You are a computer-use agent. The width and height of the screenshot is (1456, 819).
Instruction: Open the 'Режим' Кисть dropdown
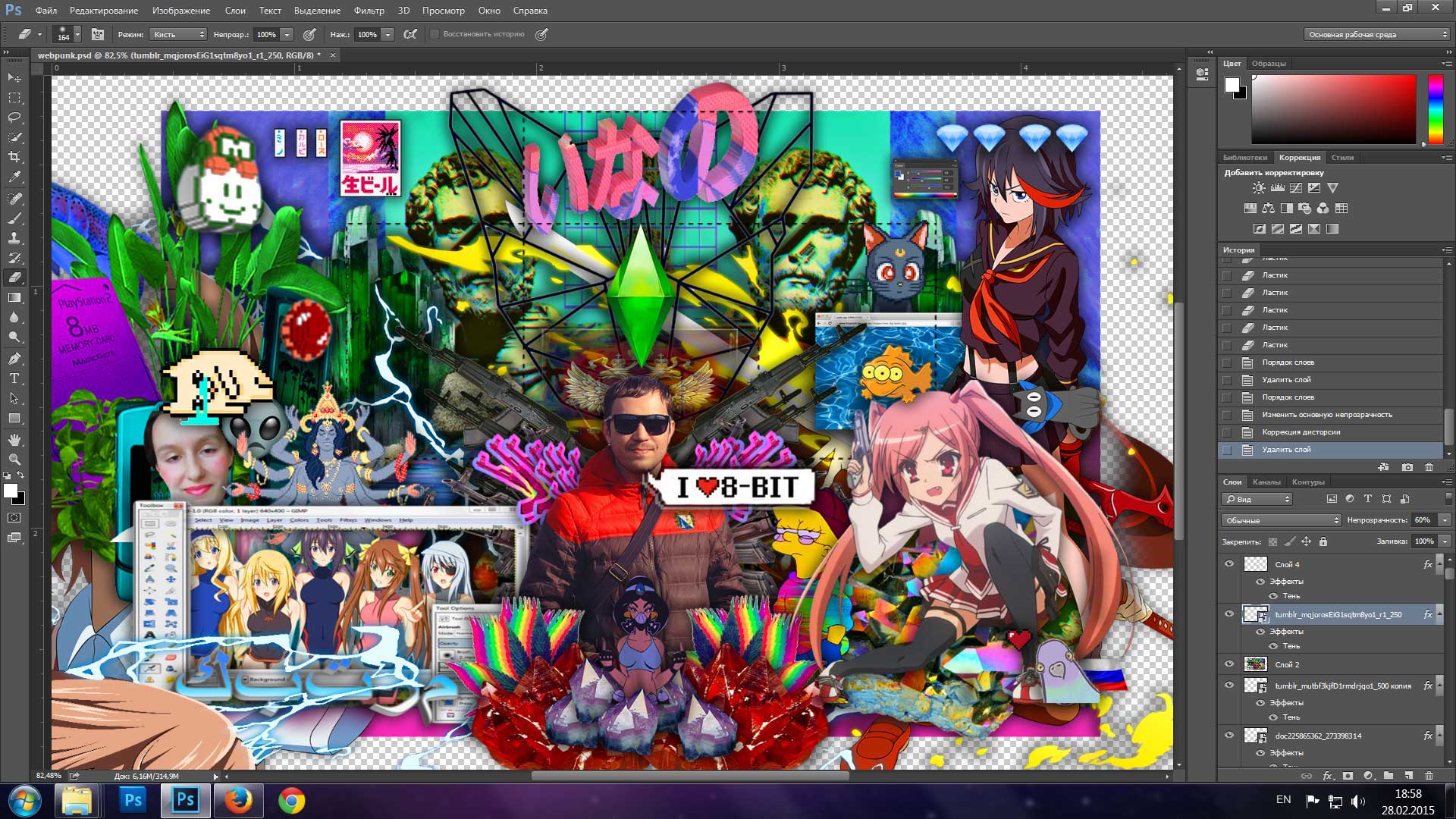[179, 34]
